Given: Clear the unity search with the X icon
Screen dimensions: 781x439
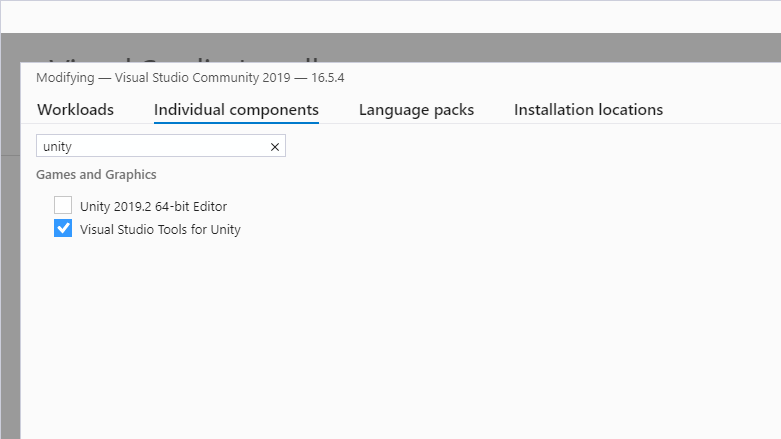Looking at the screenshot, I should [x=274, y=147].
